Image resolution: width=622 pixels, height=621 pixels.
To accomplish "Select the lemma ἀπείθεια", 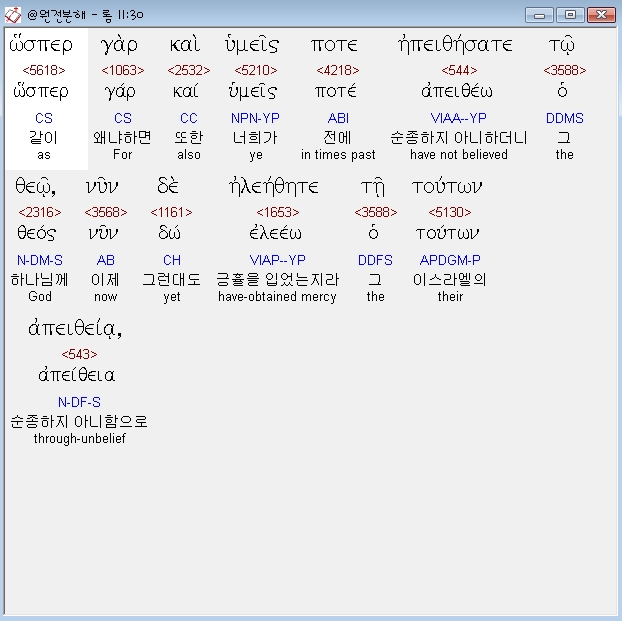I will tap(77, 375).
